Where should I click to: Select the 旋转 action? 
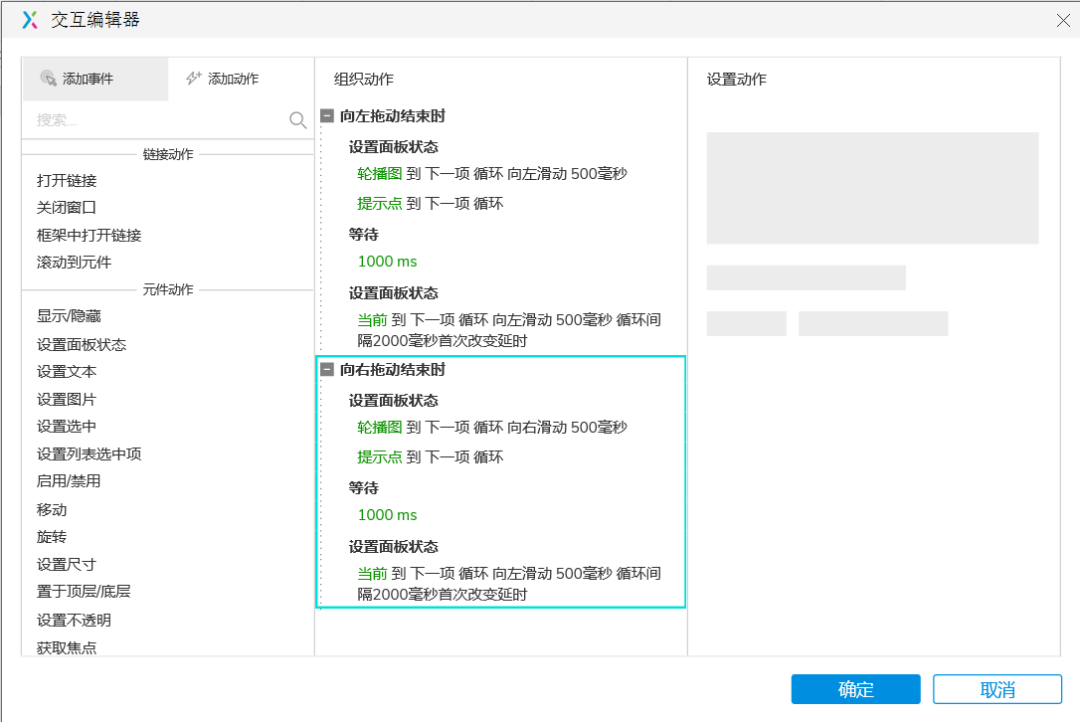(x=52, y=537)
